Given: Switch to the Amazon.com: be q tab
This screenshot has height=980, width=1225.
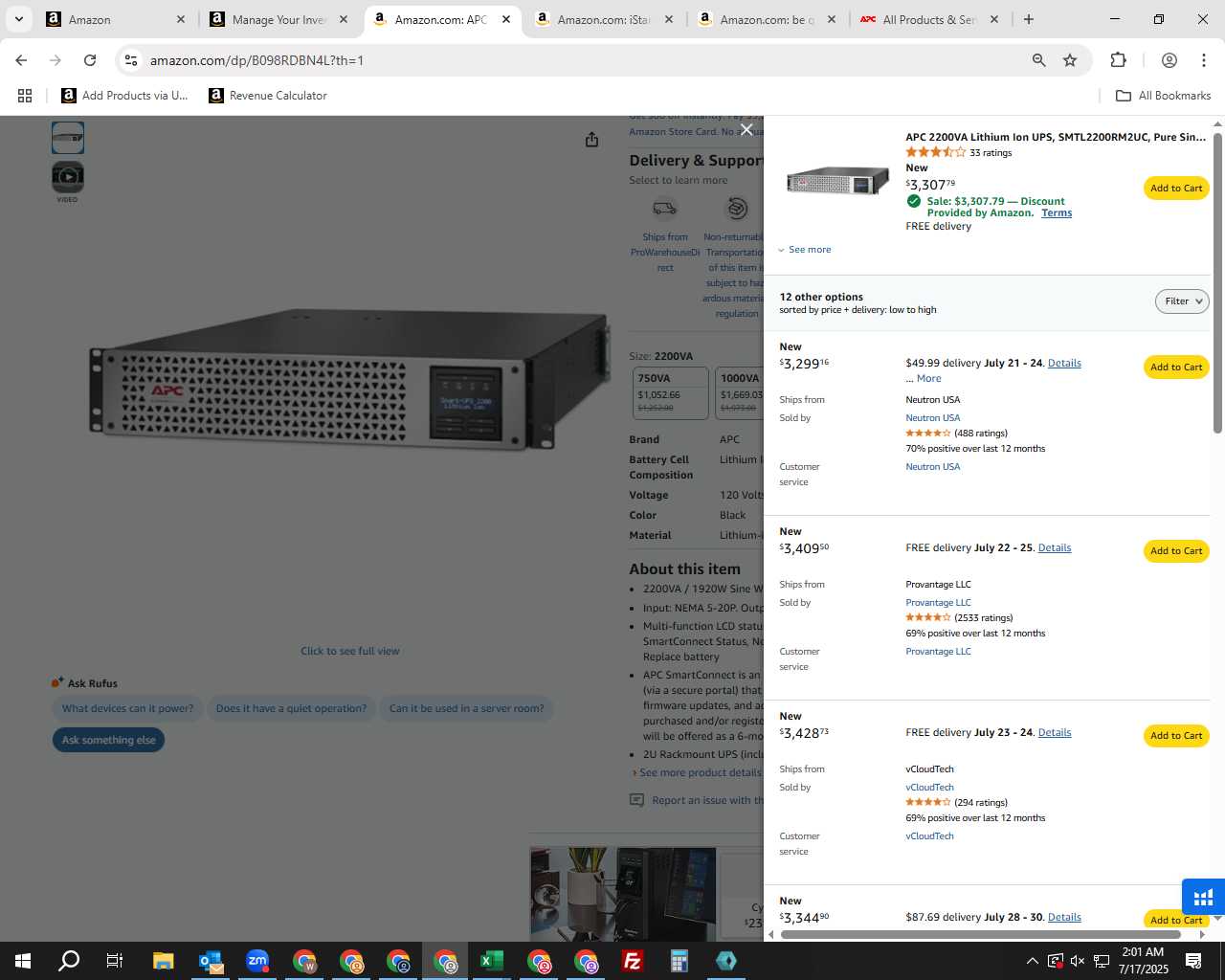Looking at the screenshot, I should pos(767,19).
